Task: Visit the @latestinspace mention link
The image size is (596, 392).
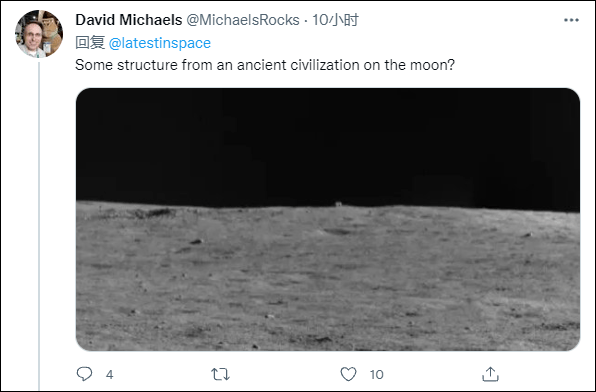Action: pos(160,43)
